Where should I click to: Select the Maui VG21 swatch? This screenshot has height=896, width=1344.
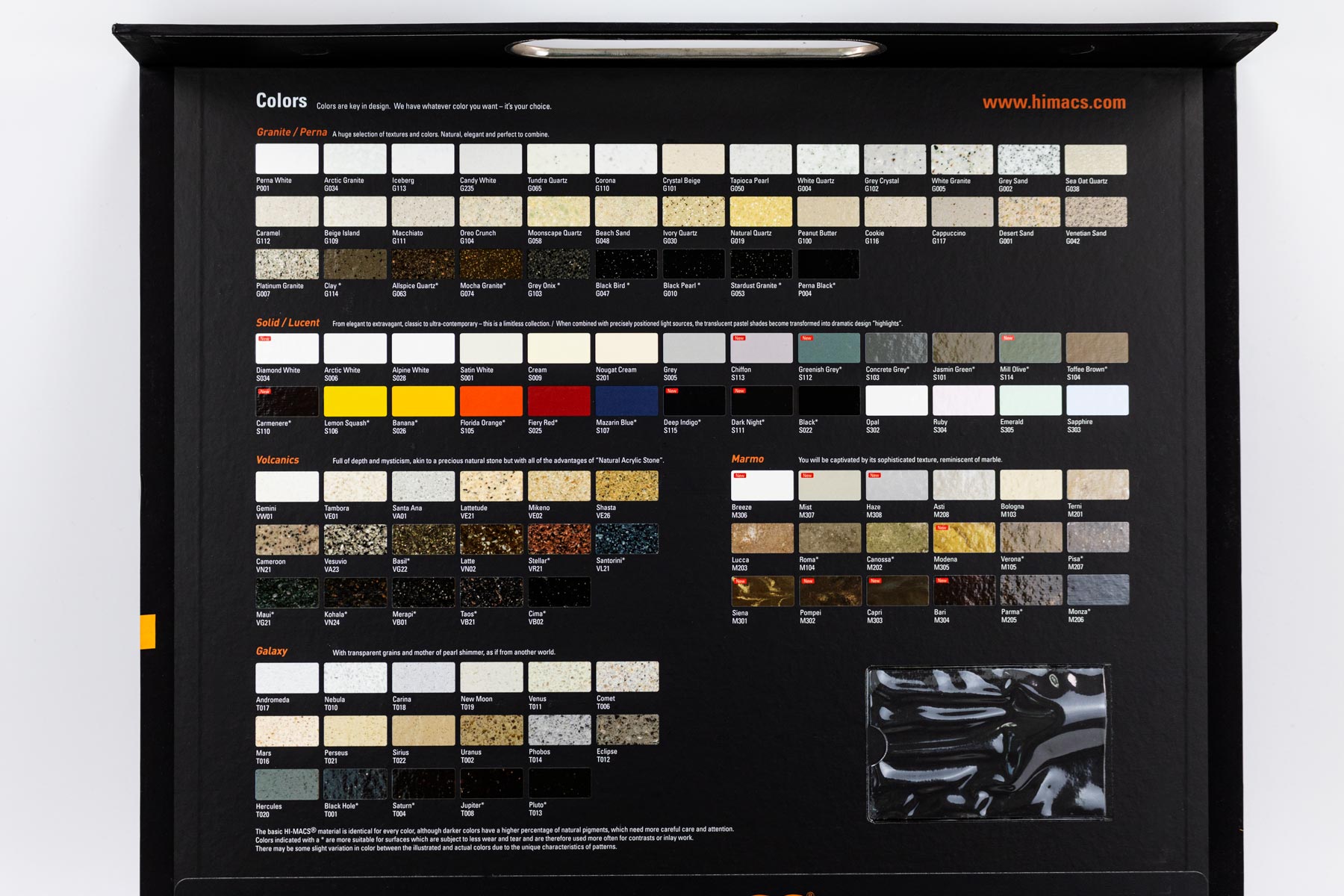coord(287,593)
